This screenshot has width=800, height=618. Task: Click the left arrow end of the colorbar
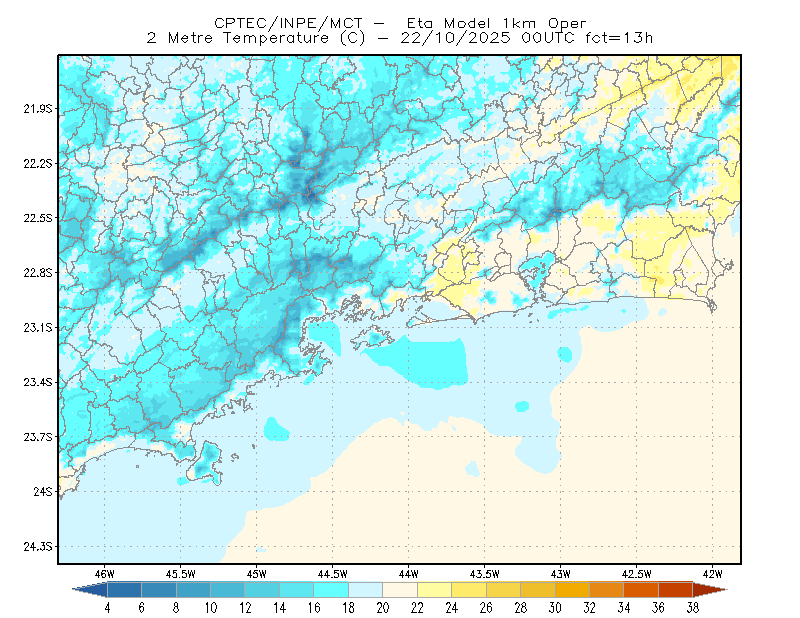pos(90,589)
